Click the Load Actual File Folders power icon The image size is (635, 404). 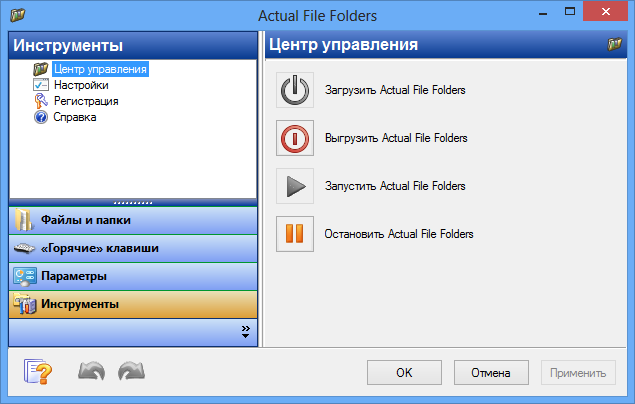294,90
